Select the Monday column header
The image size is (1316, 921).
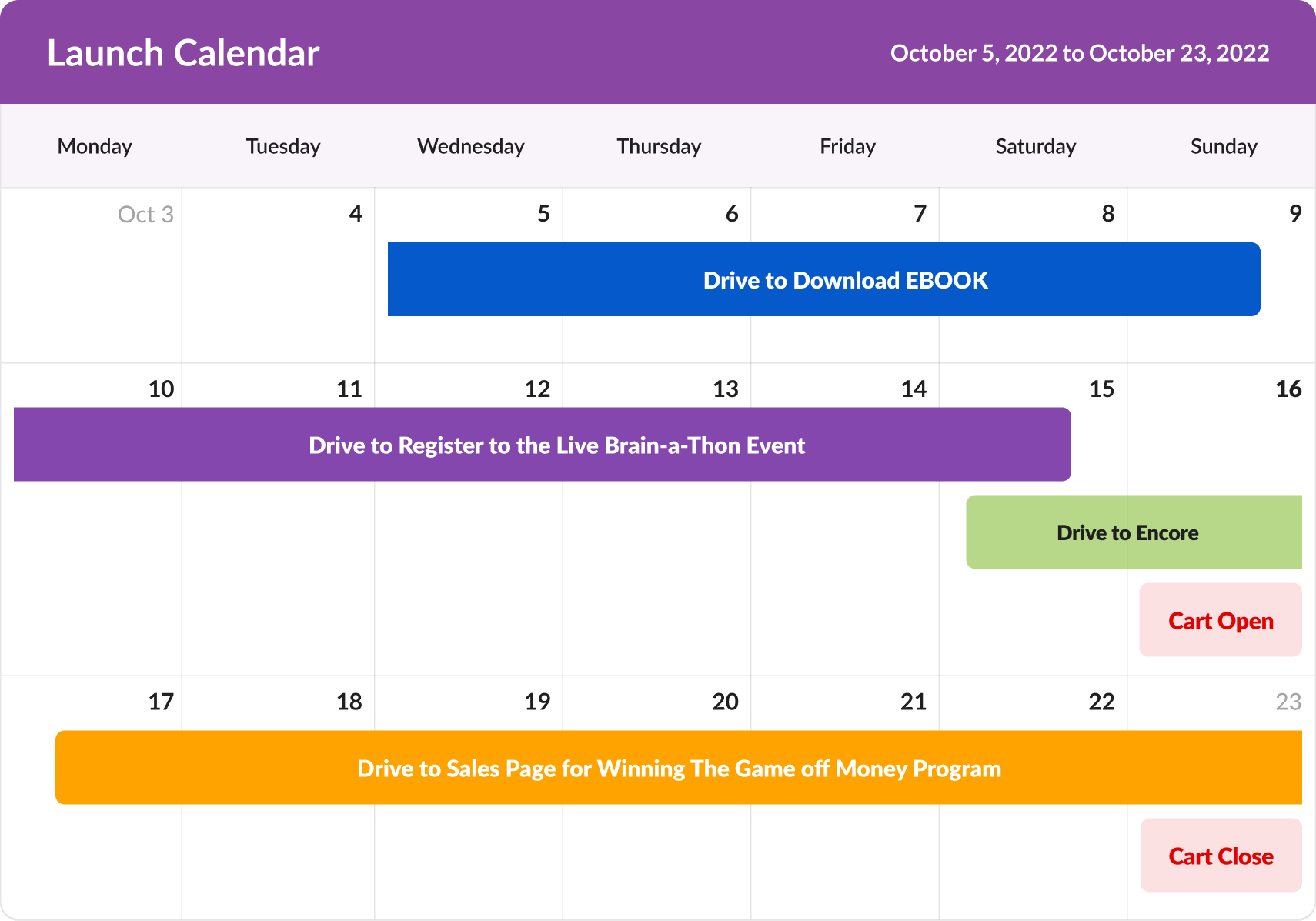tap(95, 146)
